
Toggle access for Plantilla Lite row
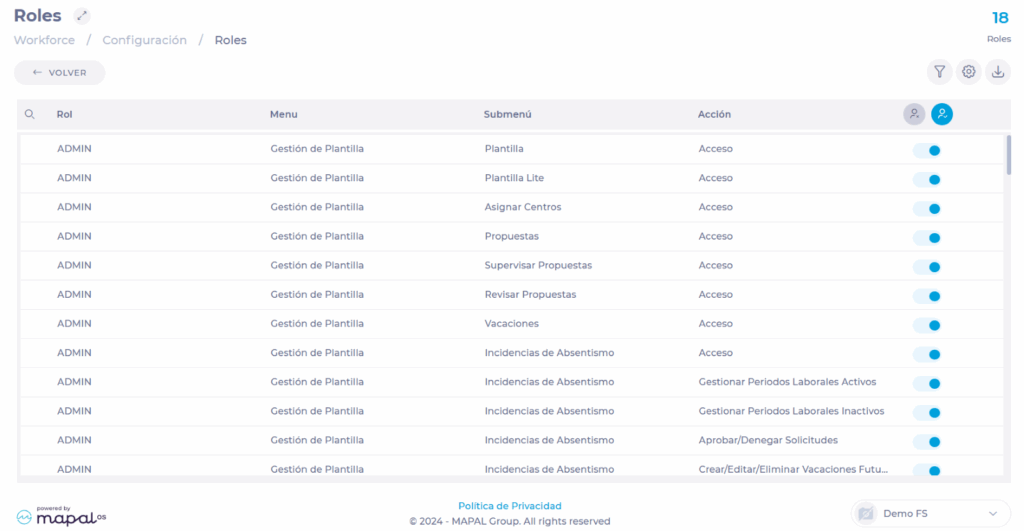coord(927,180)
